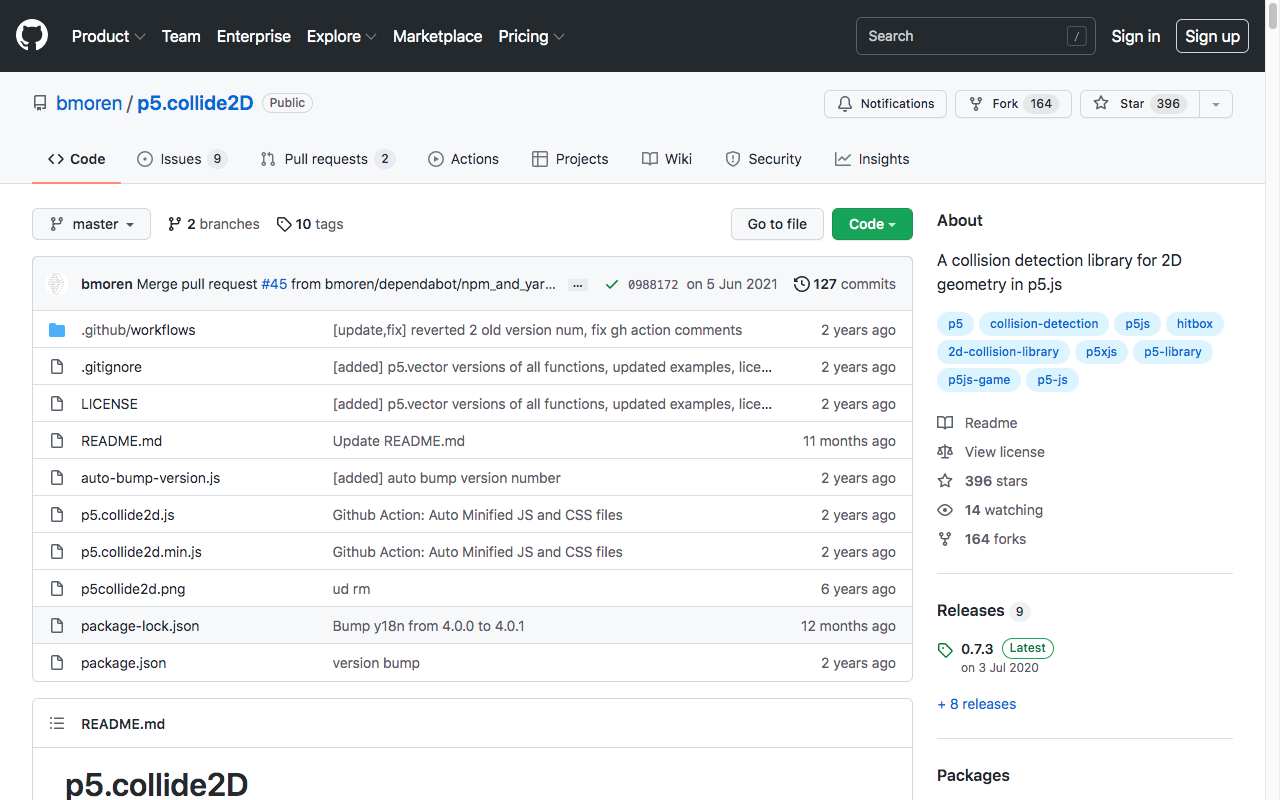Image resolution: width=1280 pixels, height=800 pixels.
Task: Click the file icon beside auto-bump-version.js
Action: pyautogui.click(x=57, y=478)
